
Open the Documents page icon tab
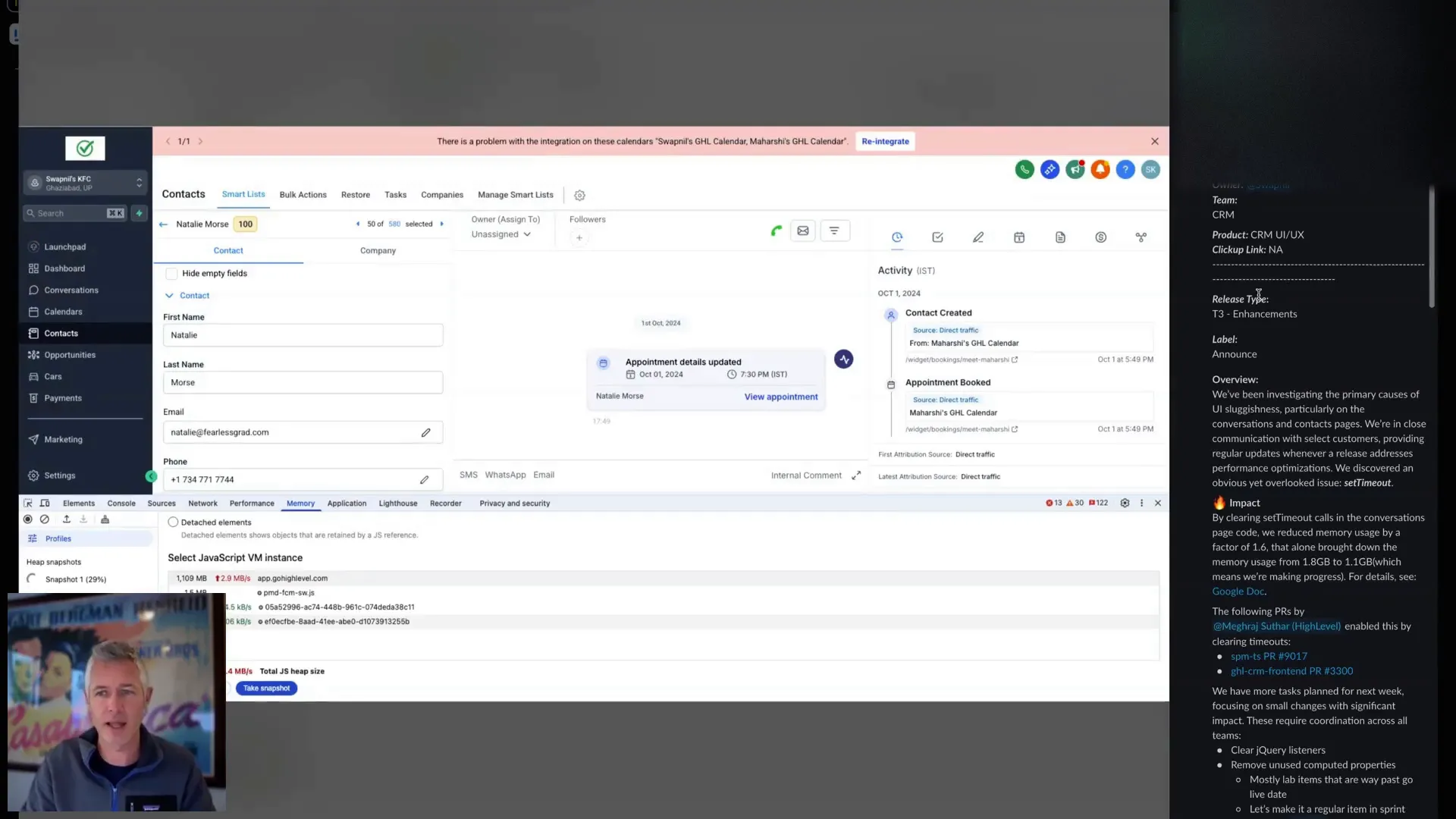tap(1060, 237)
